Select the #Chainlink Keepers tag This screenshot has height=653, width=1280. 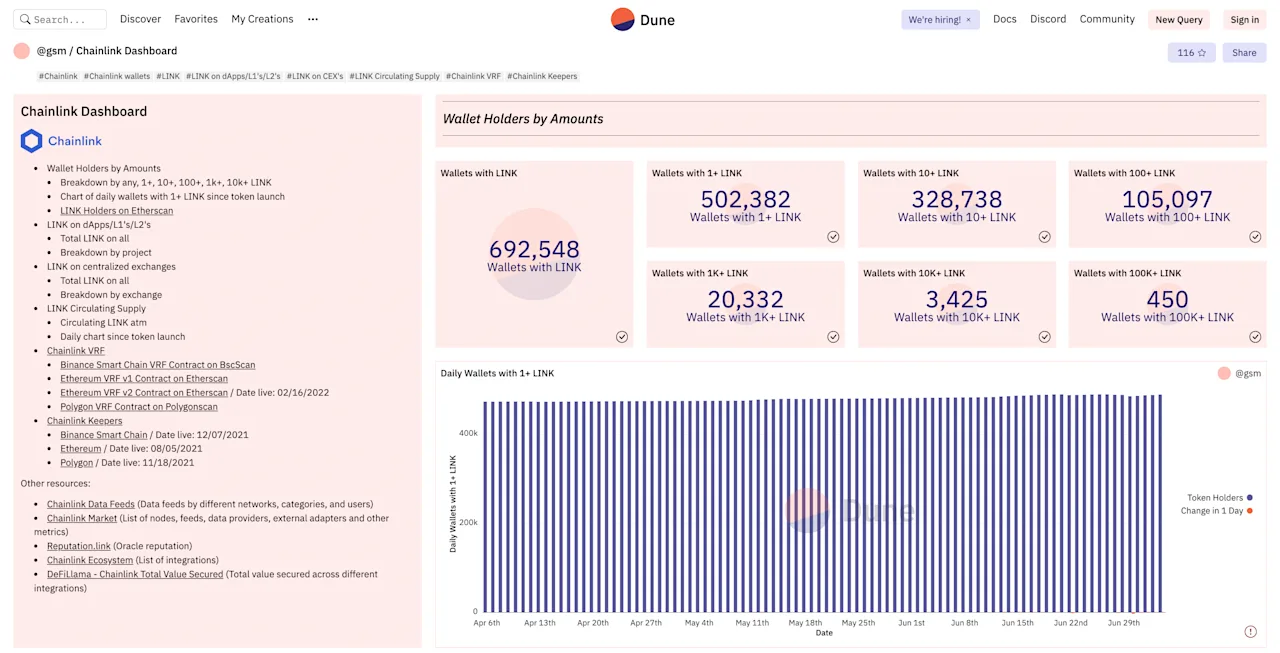[x=542, y=76]
